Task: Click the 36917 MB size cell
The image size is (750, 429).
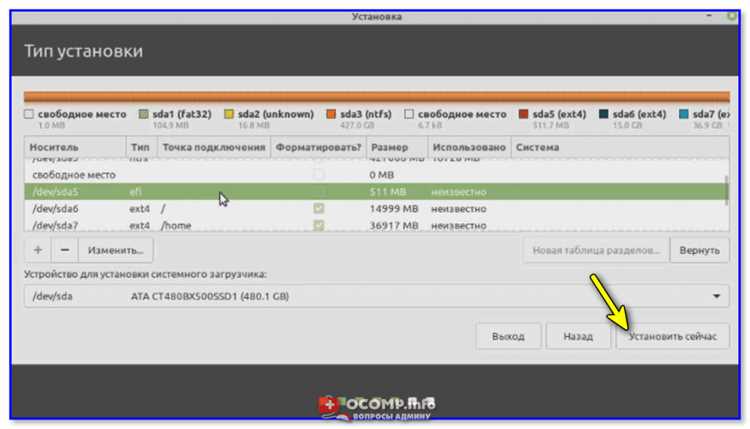Action: tap(394, 225)
